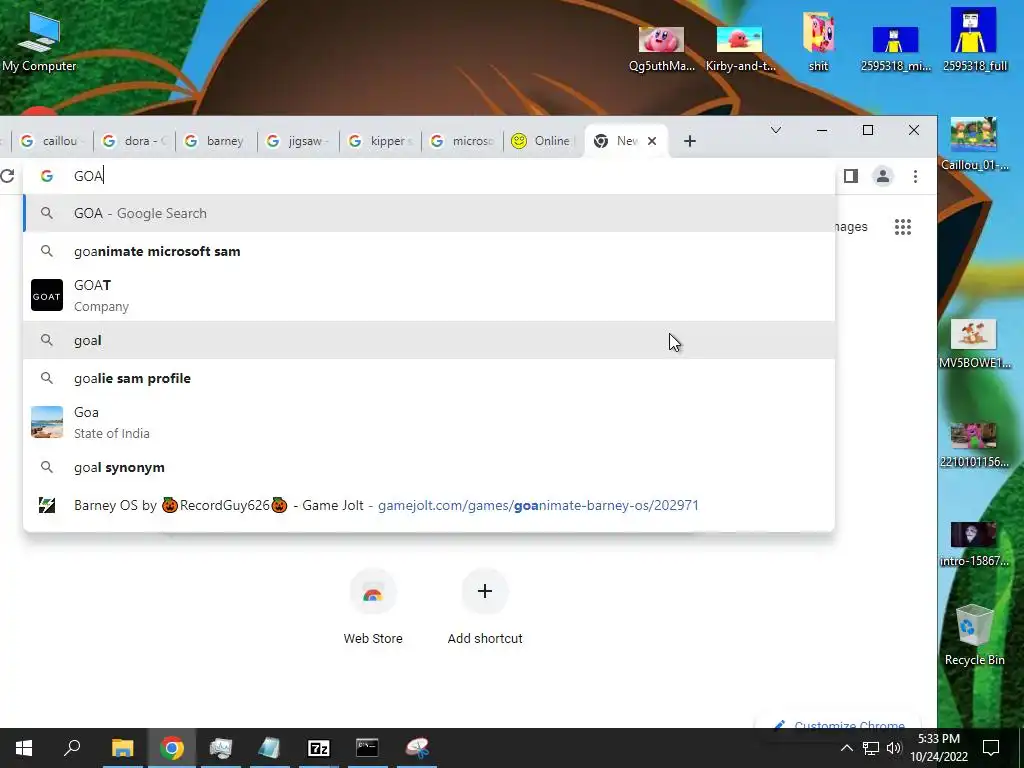
Task: Switch to the Online tab with smiley favicon
Action: point(543,141)
